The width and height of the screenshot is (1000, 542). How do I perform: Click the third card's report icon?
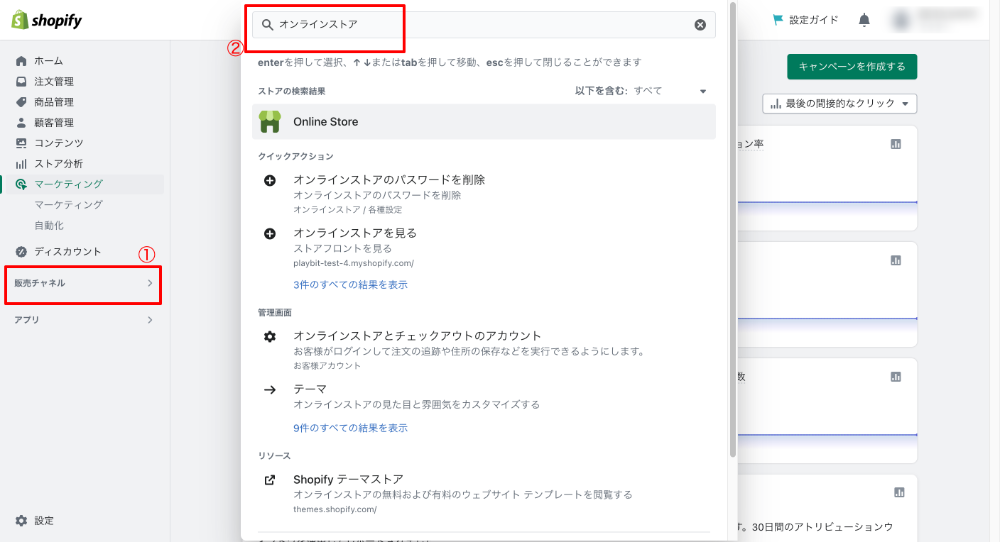point(896,377)
